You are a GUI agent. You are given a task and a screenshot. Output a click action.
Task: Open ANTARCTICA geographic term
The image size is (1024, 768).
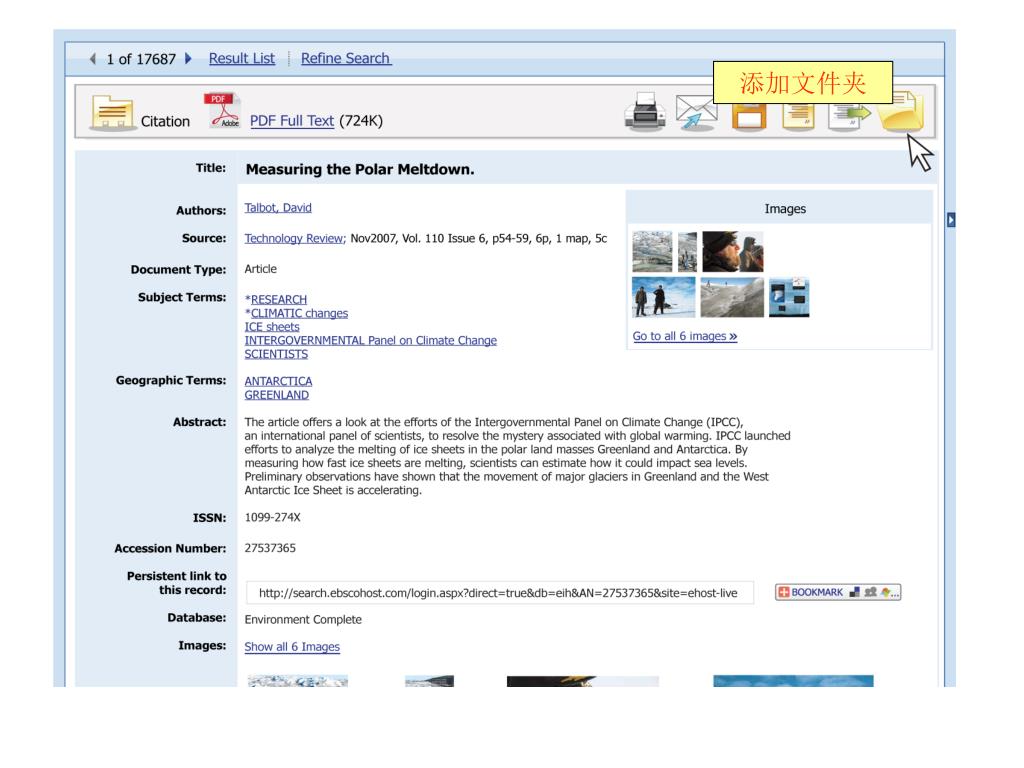pos(278,381)
